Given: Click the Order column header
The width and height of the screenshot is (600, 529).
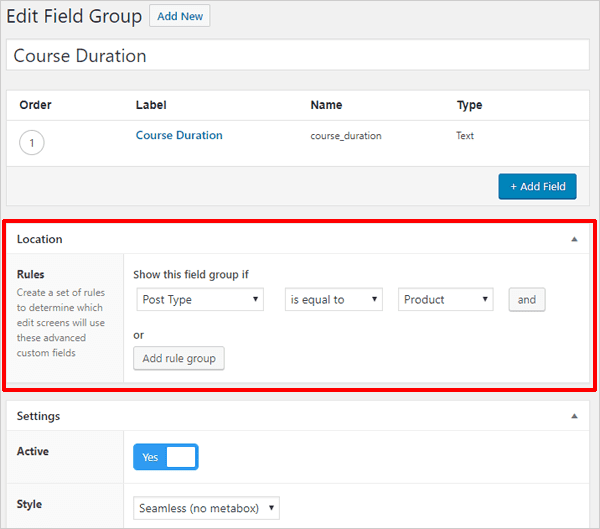Looking at the screenshot, I should tap(35, 105).
